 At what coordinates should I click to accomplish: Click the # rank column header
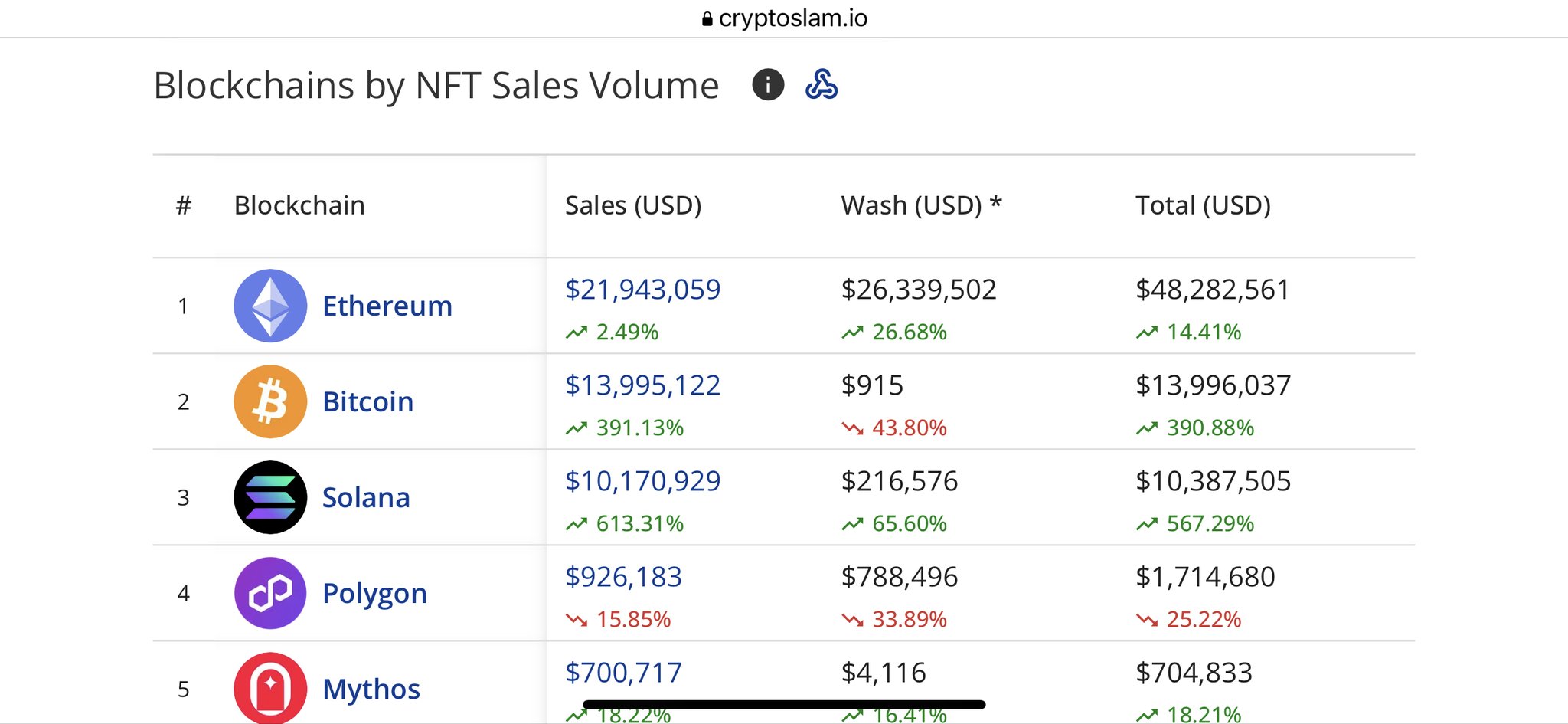(184, 205)
